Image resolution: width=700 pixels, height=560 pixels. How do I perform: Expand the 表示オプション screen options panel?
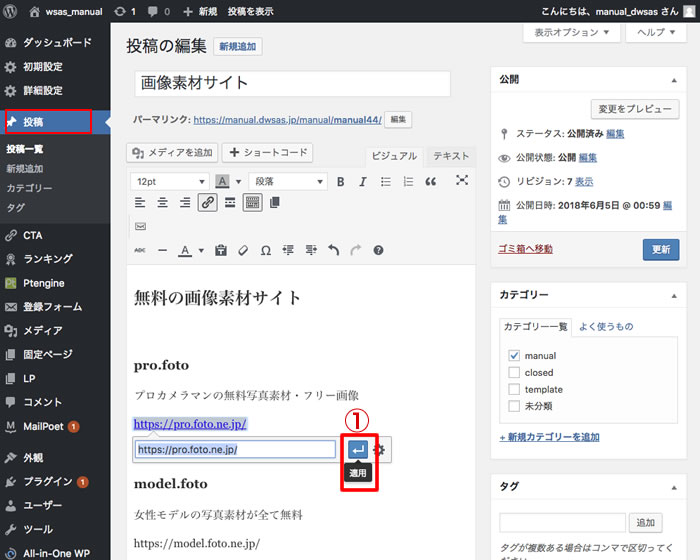(x=570, y=32)
